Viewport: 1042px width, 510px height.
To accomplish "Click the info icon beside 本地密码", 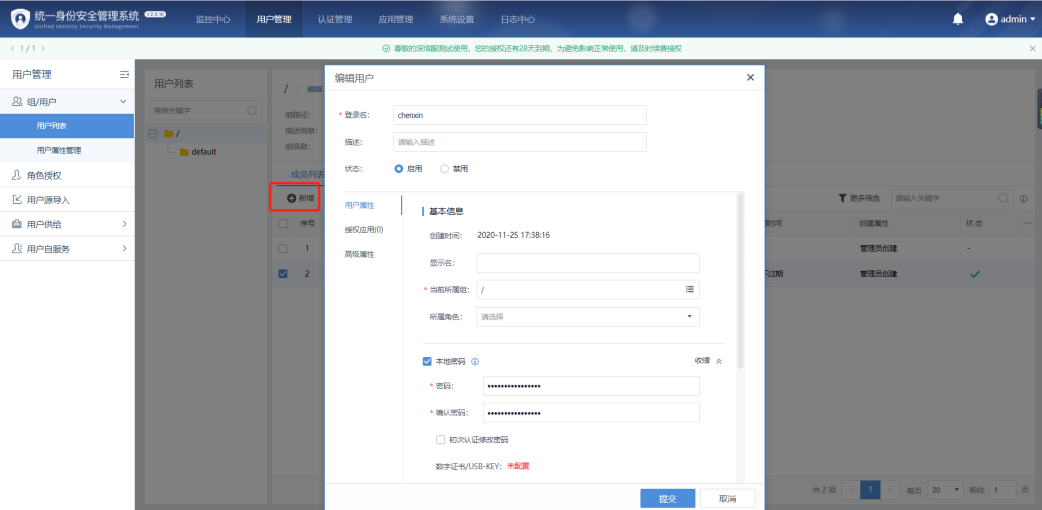I will point(475,362).
